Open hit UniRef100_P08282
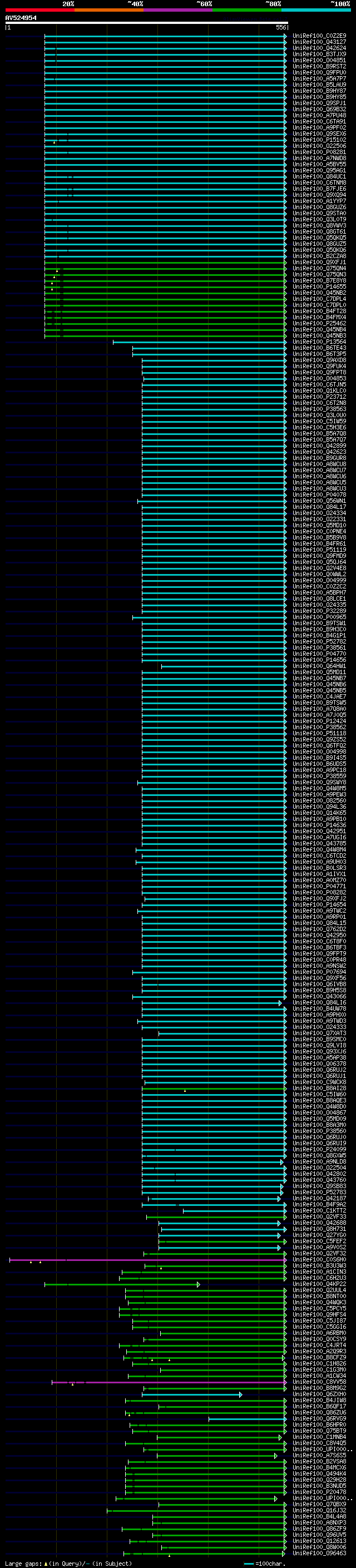This screenshot has width=356, height=1568. pos(319,892)
